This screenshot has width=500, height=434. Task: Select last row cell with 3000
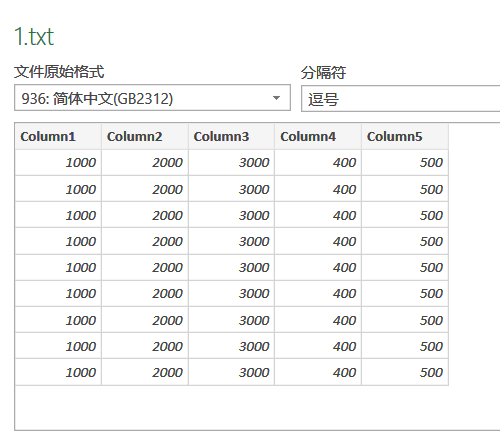pos(231,372)
